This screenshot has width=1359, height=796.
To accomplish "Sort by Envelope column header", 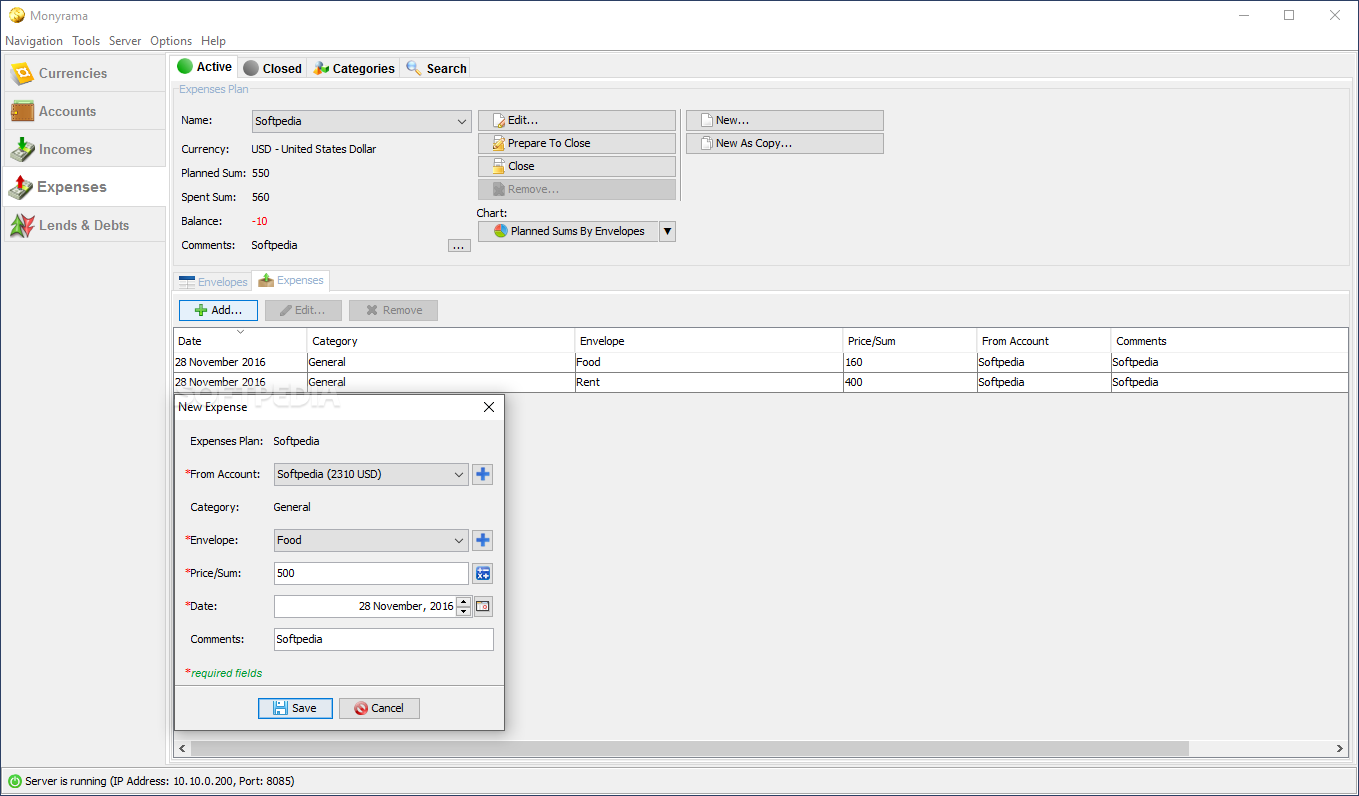I will point(709,341).
